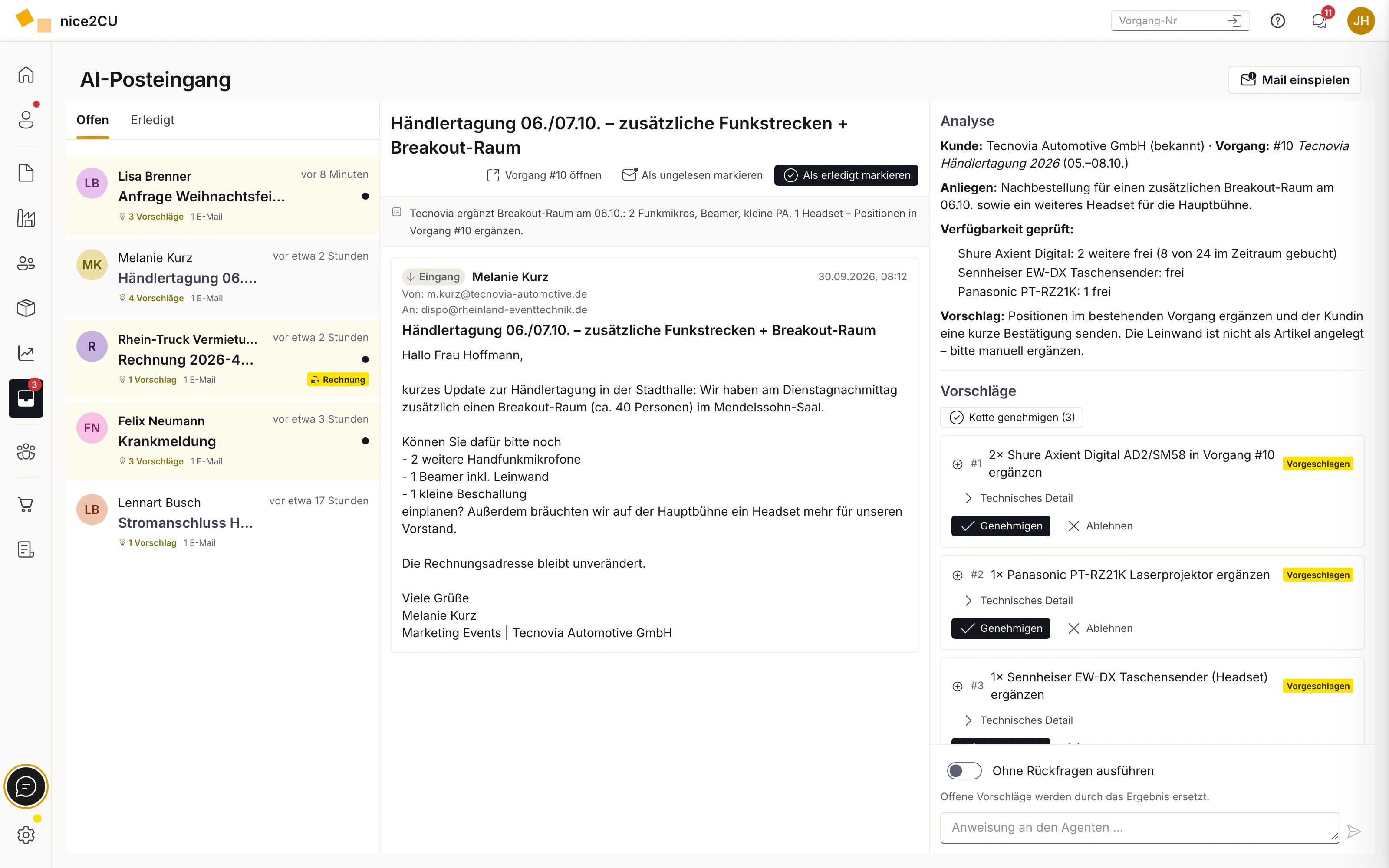Open the inbox icon with badge 3

(26, 398)
